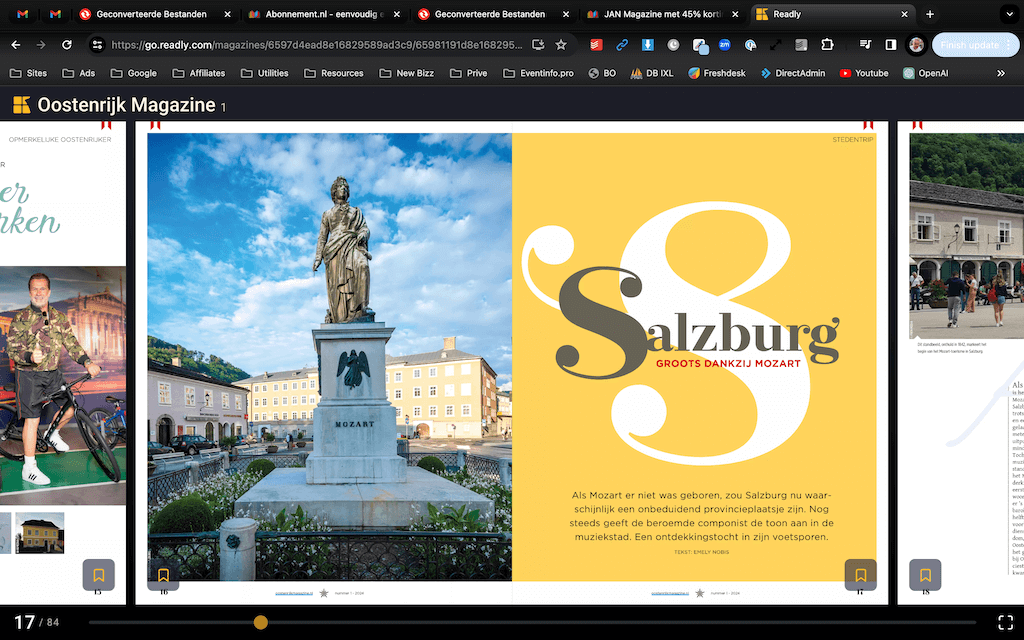Click the 'GROOTS DANKZIJ MOZART' subtitle
The height and width of the screenshot is (640, 1024).
click(728, 364)
